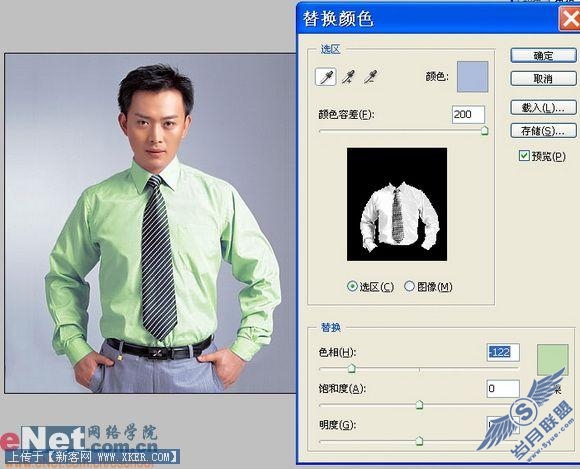Select the subtract-from-sample eyedropper
The height and width of the screenshot is (469, 580).
(x=370, y=77)
